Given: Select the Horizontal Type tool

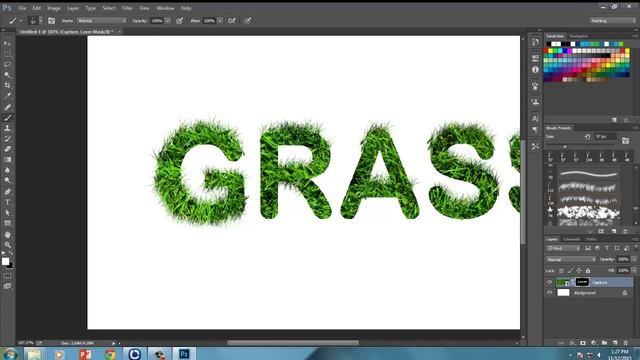Looking at the screenshot, I should coord(7,202).
